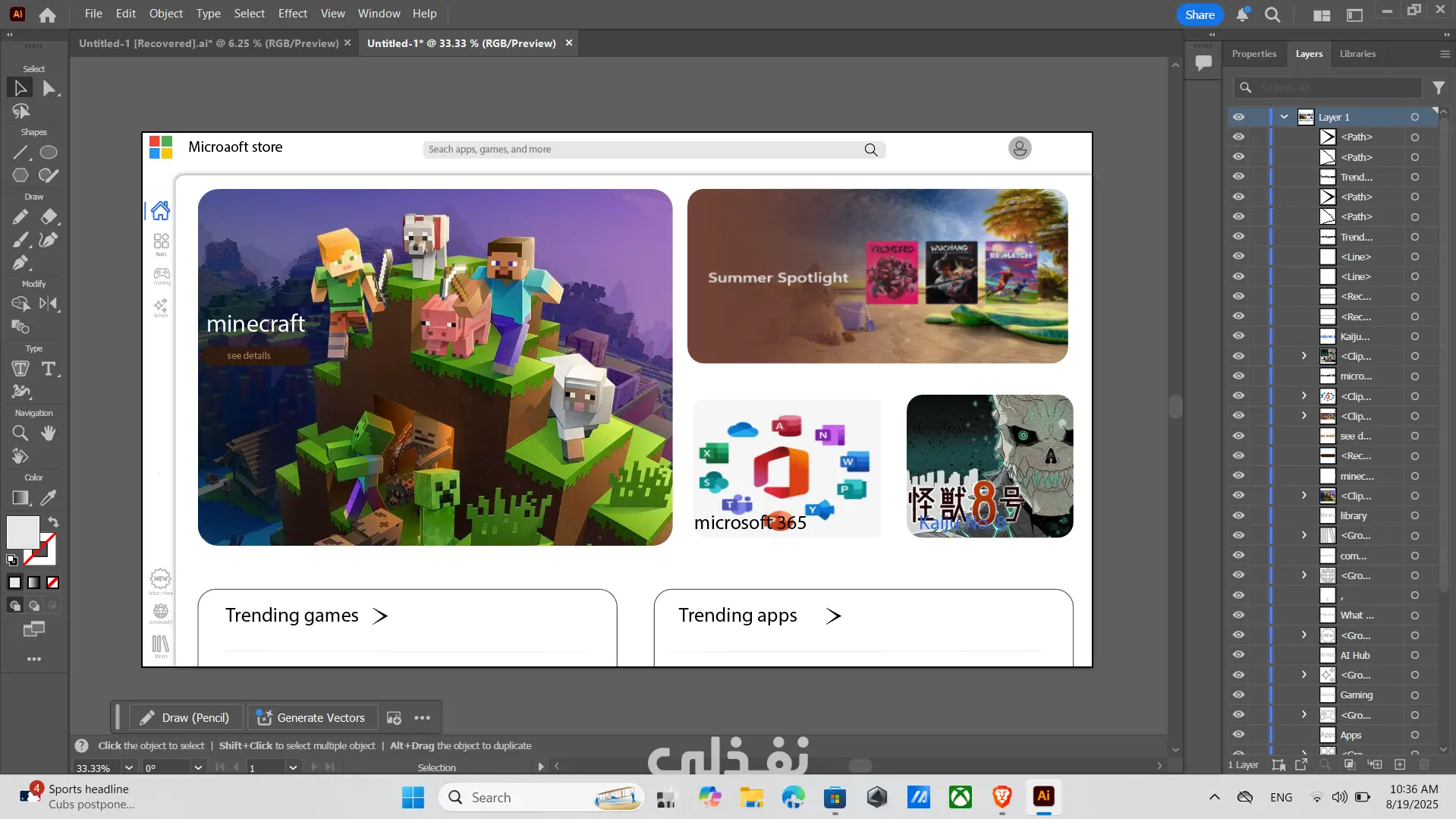Image resolution: width=1456 pixels, height=819 pixels.
Task: Open the rotation angle dropdown
Action: tap(198, 767)
